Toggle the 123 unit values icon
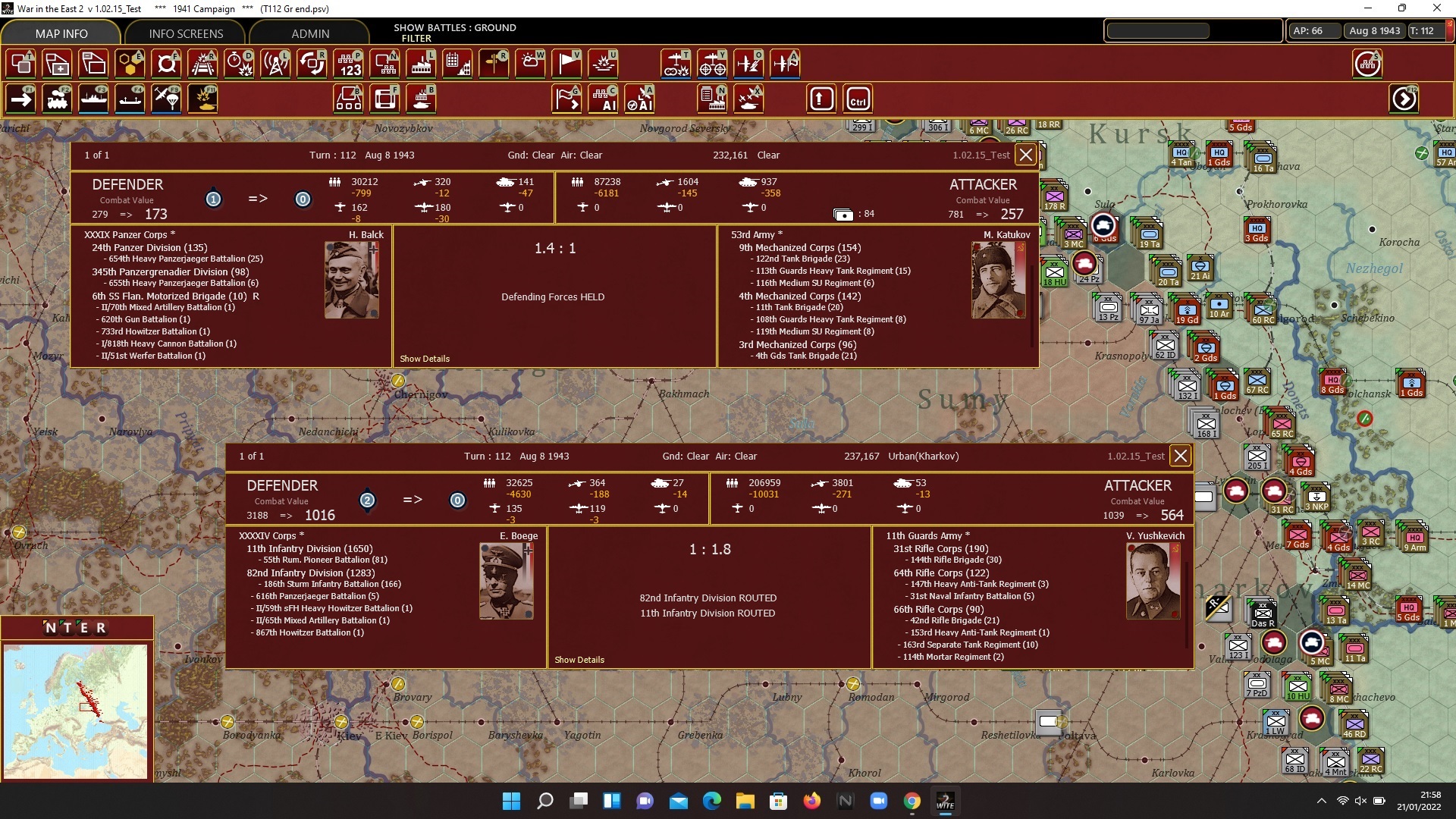Image resolution: width=1456 pixels, height=819 pixels. click(348, 64)
